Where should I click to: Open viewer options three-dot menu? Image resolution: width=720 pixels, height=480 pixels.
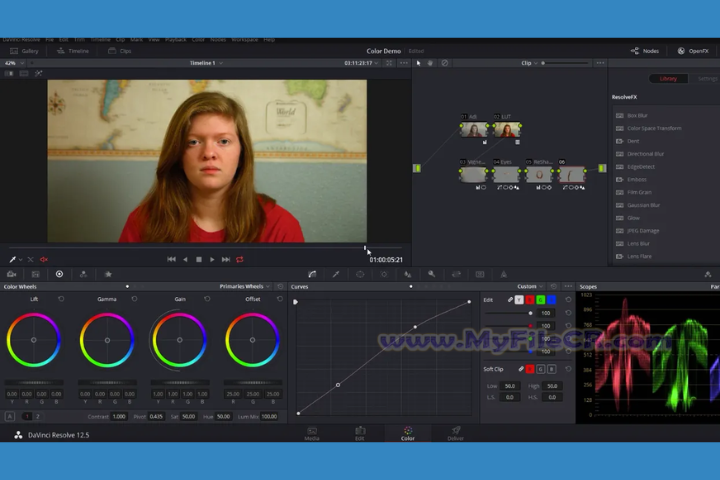coord(404,63)
